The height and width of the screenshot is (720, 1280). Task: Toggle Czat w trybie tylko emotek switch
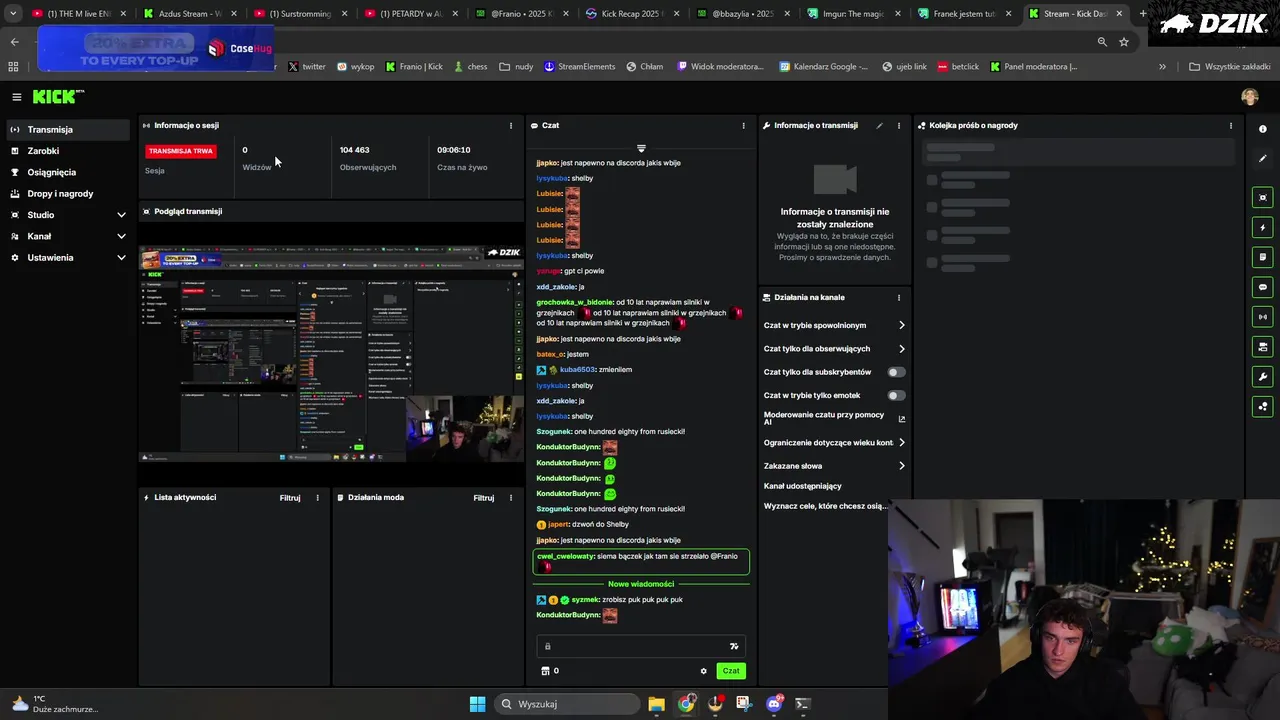(897, 395)
